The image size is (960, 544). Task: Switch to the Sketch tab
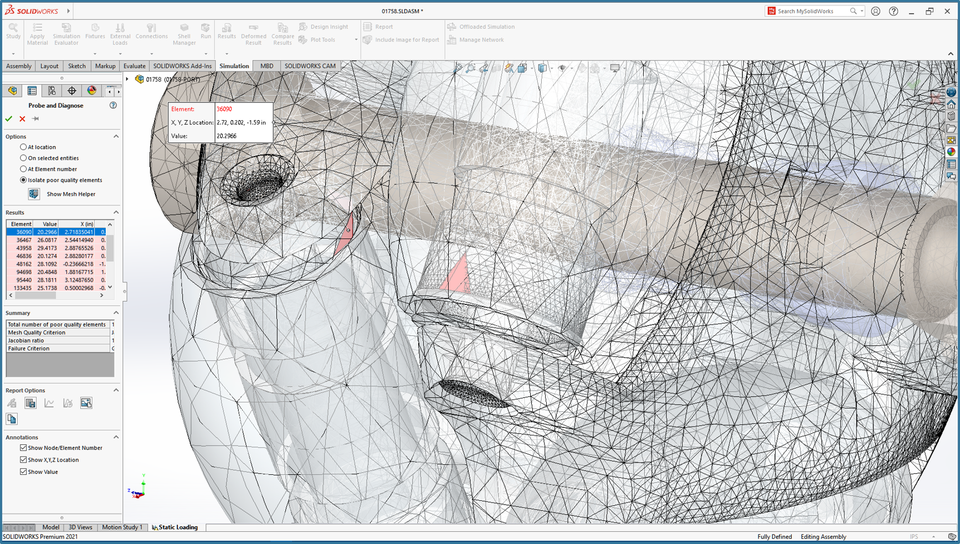click(x=77, y=66)
